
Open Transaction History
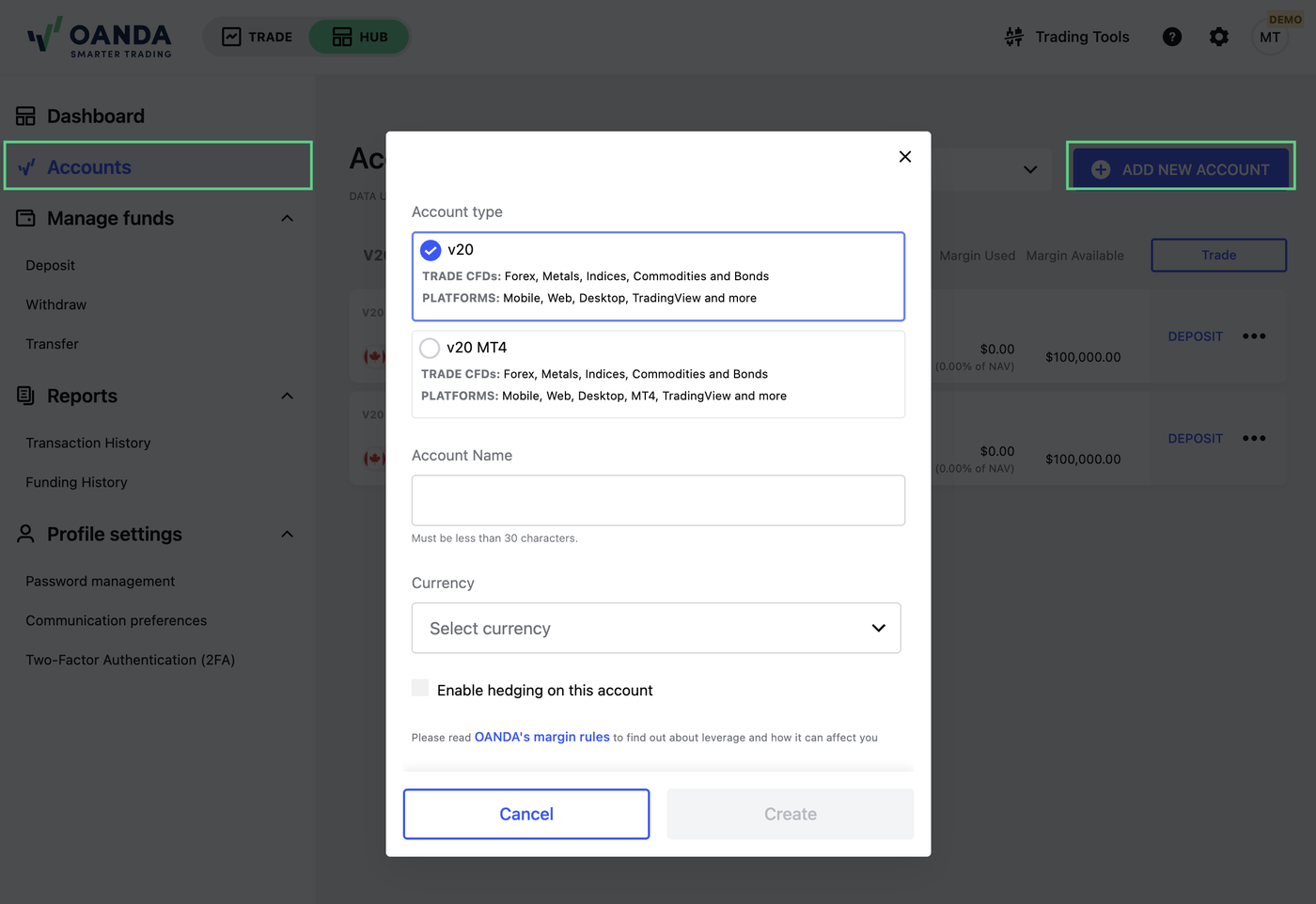tap(88, 443)
